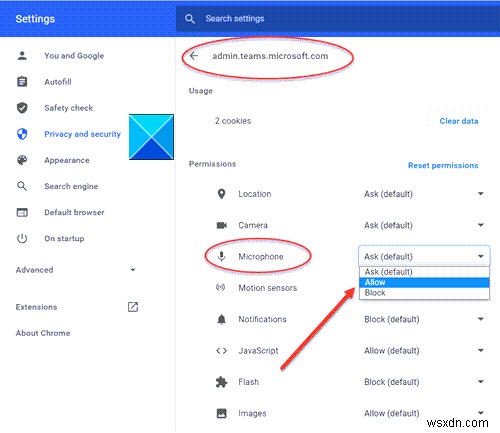Screen dimensions: 500x433
Task: Click the Location pin icon
Action: point(221,194)
